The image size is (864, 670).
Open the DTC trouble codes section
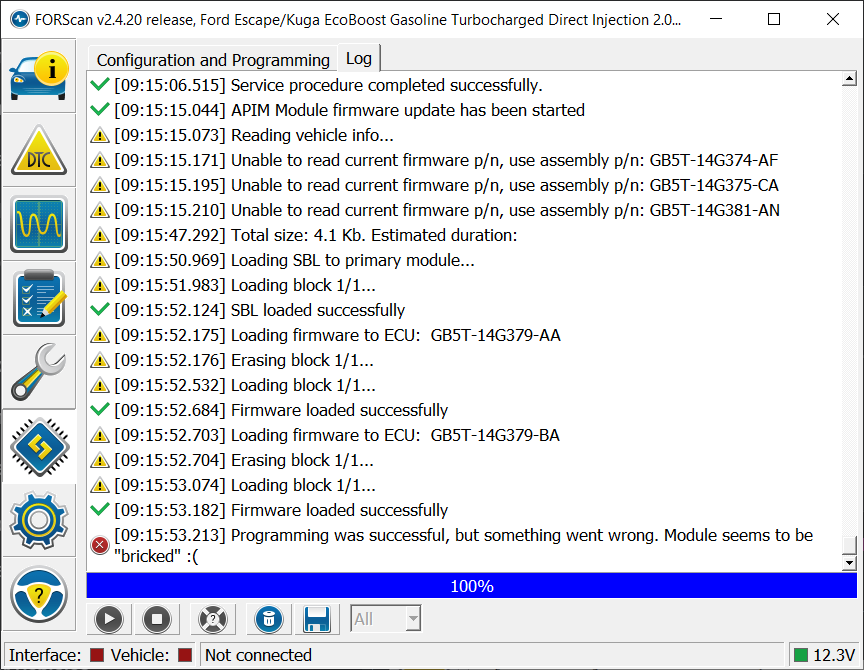point(39,150)
